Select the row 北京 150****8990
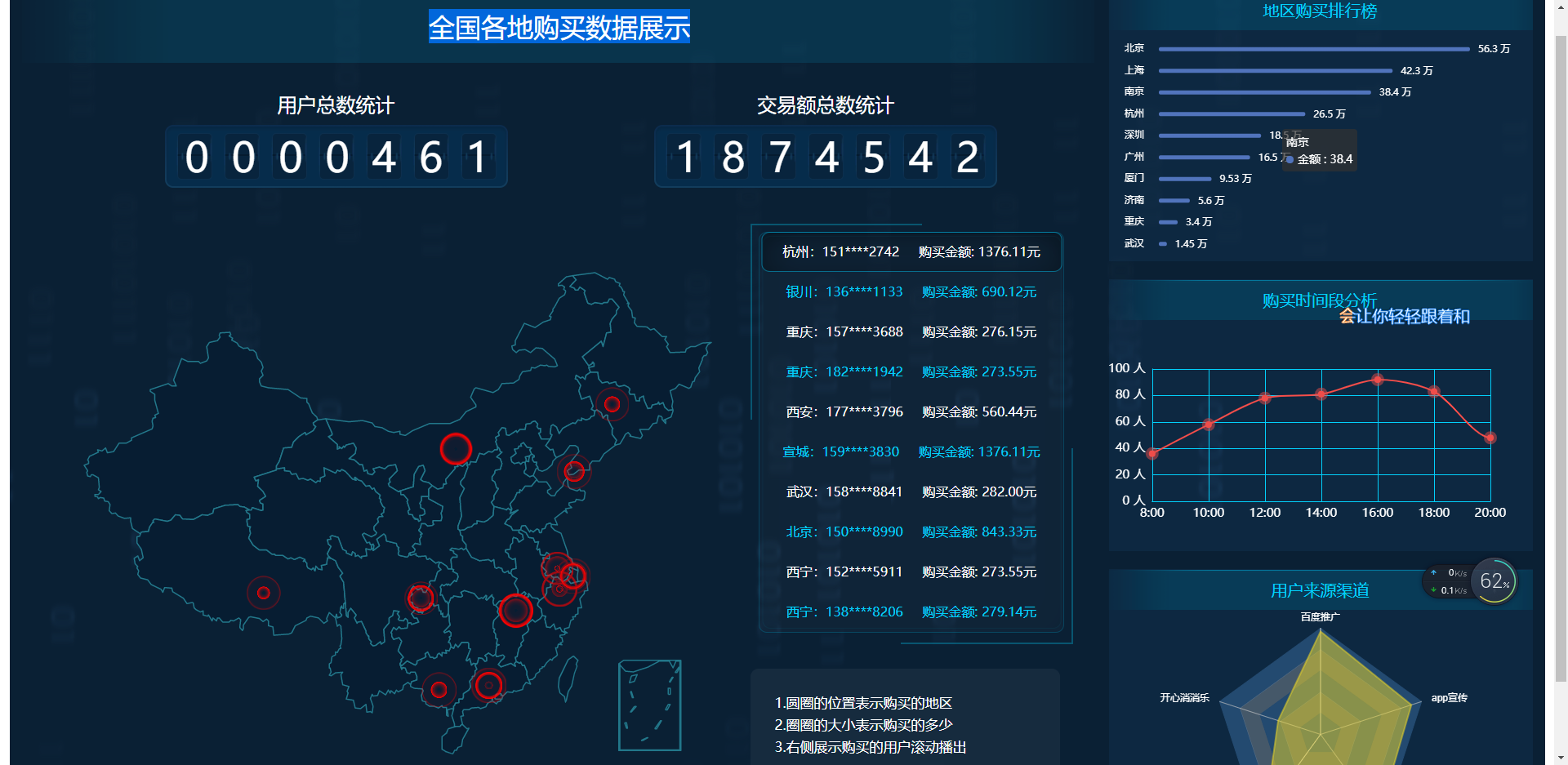Screen dimensions: 1568x765 click(x=911, y=531)
